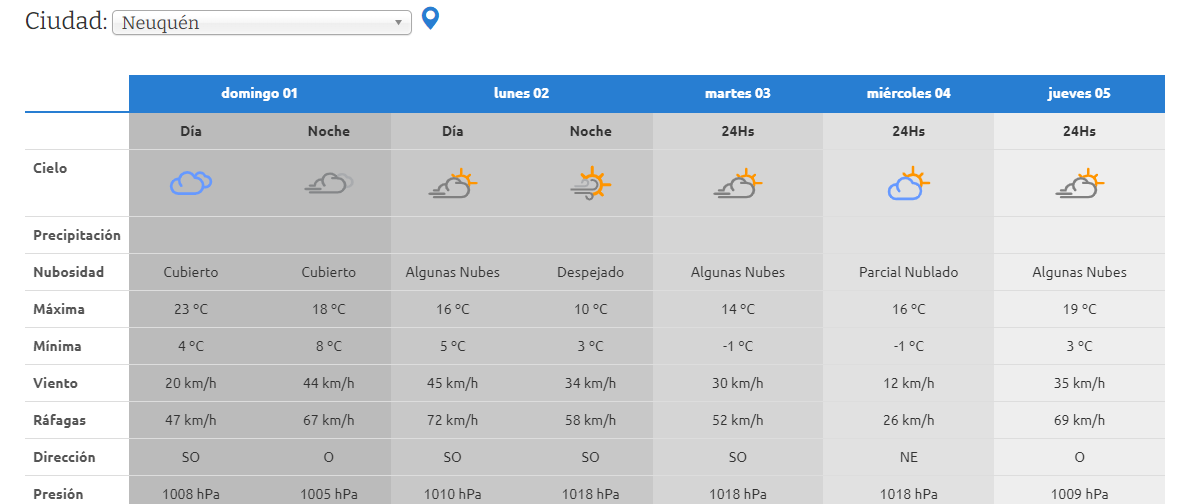Click the blue location pin icon
1178x504 pixels.
pos(430,18)
